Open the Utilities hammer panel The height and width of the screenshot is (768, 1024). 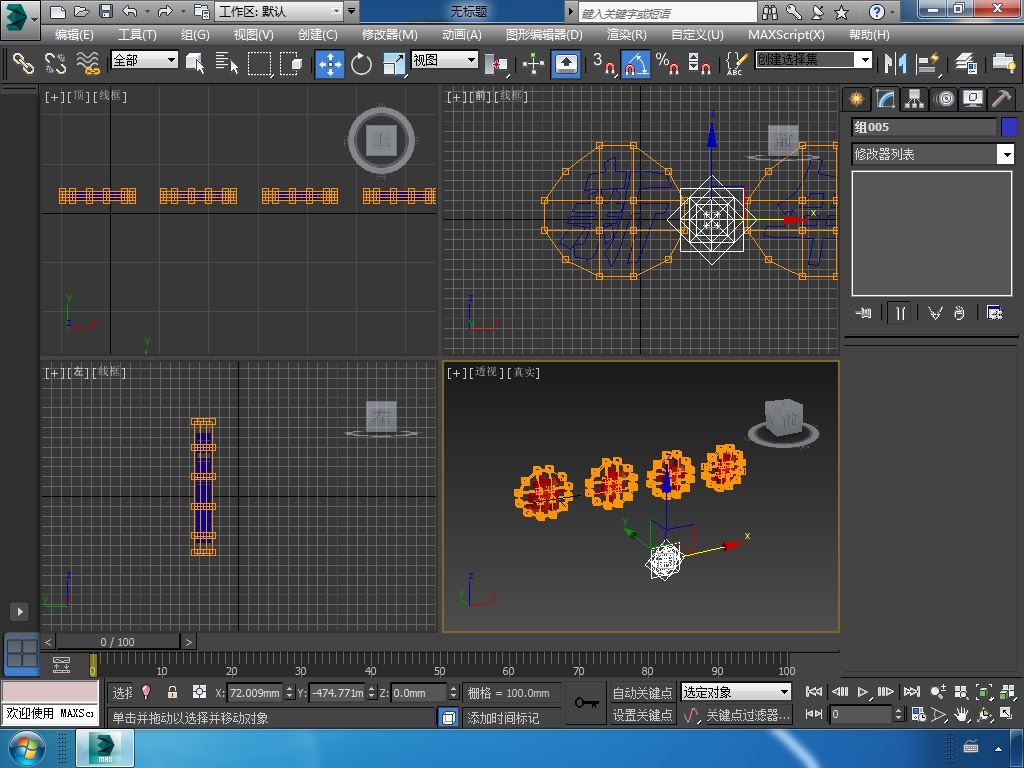click(1001, 98)
